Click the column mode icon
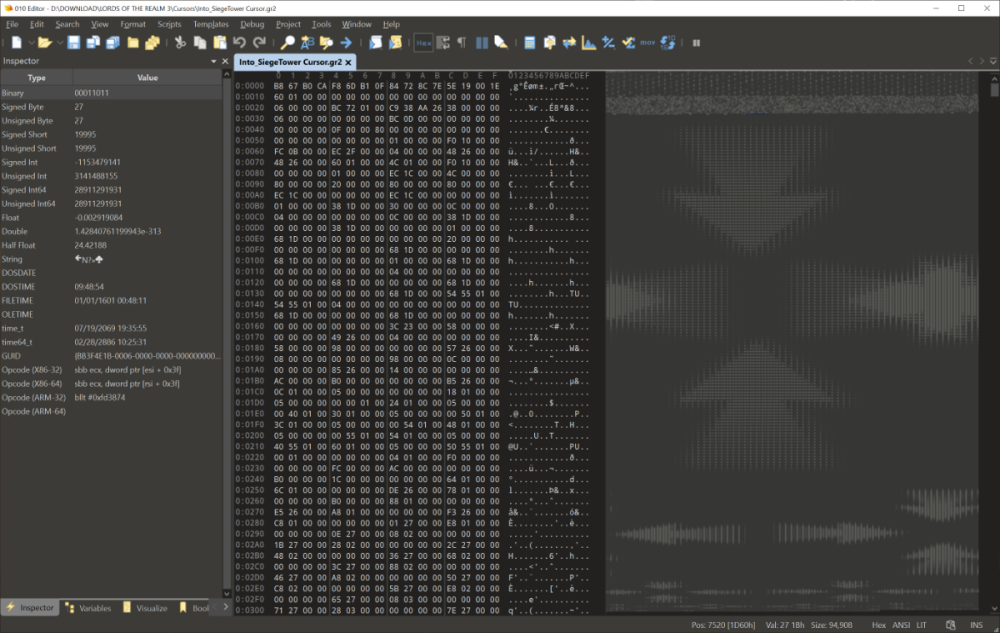The image size is (1000, 633). pyautogui.click(x=482, y=43)
